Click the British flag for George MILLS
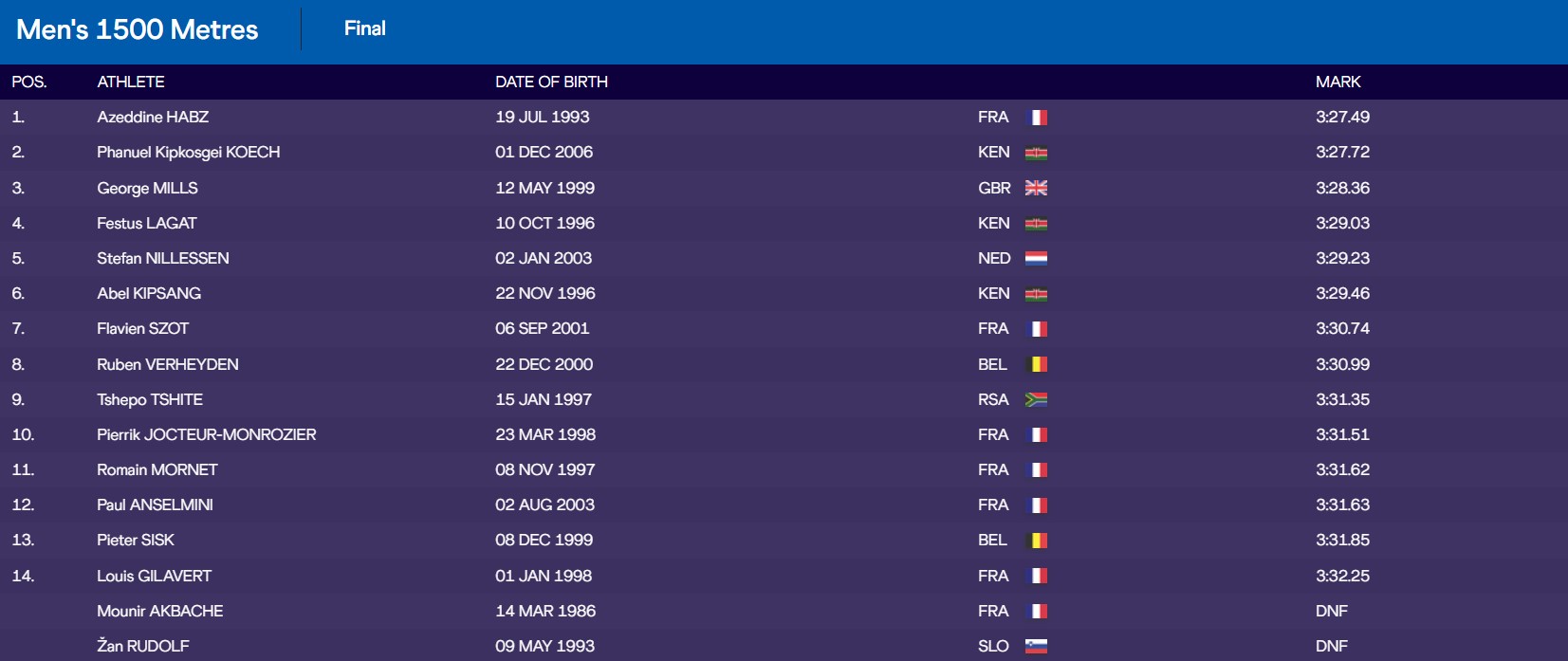 click(1037, 188)
